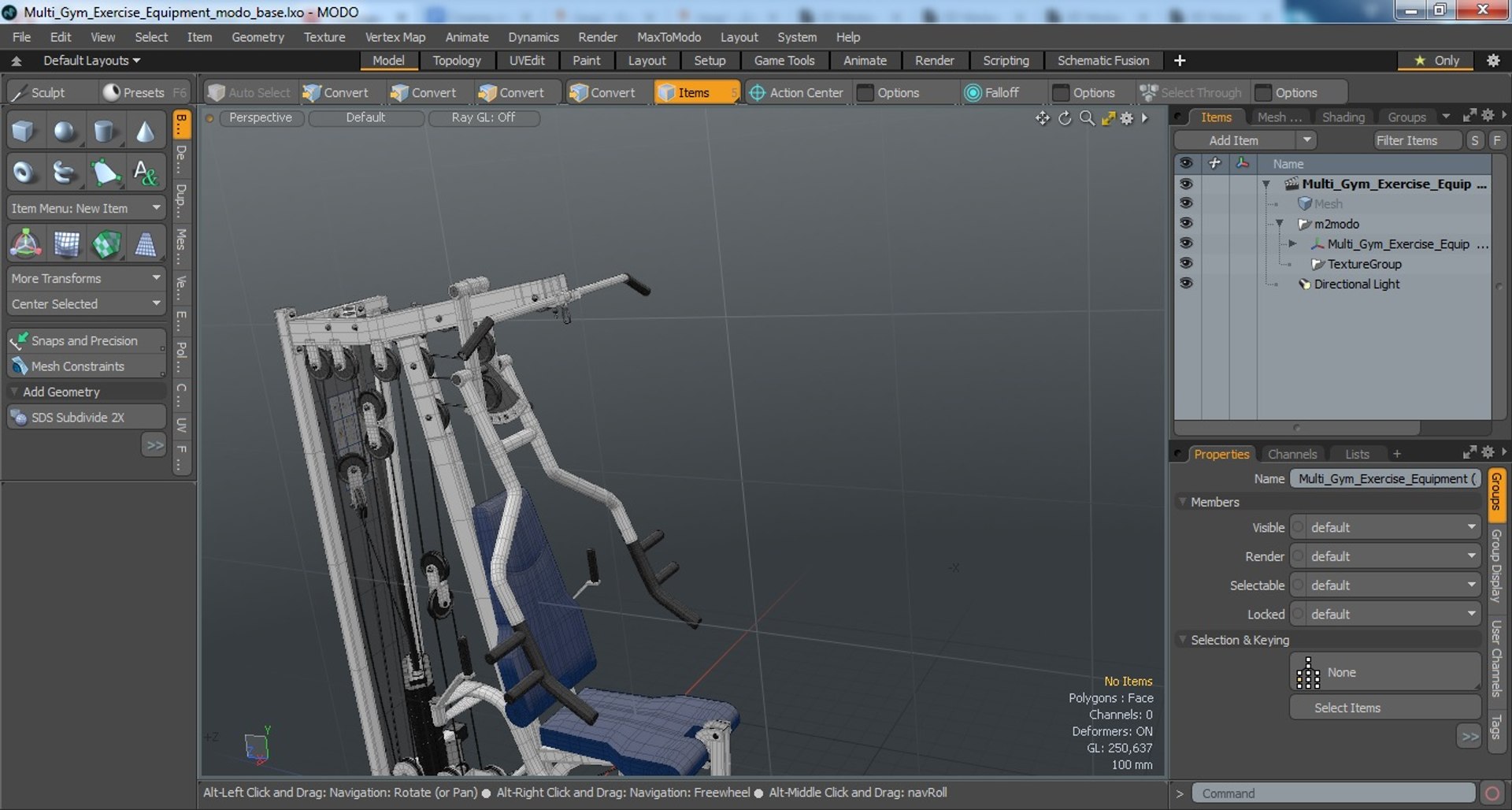Add a cylinder primitive

[105, 132]
